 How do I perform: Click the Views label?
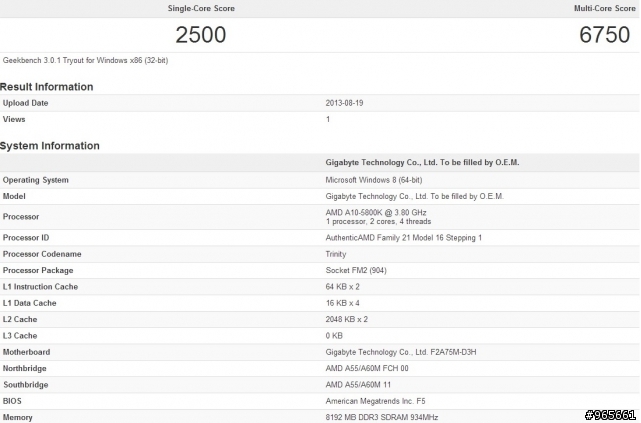coord(14,119)
